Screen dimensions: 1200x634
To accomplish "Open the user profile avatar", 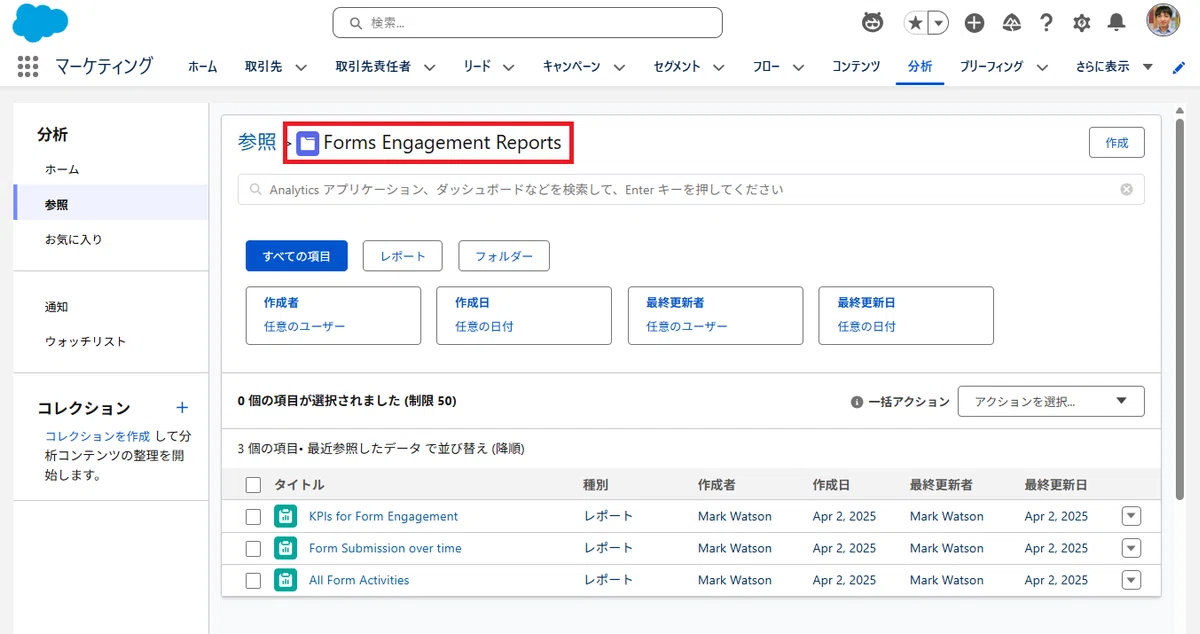I will tap(1163, 21).
